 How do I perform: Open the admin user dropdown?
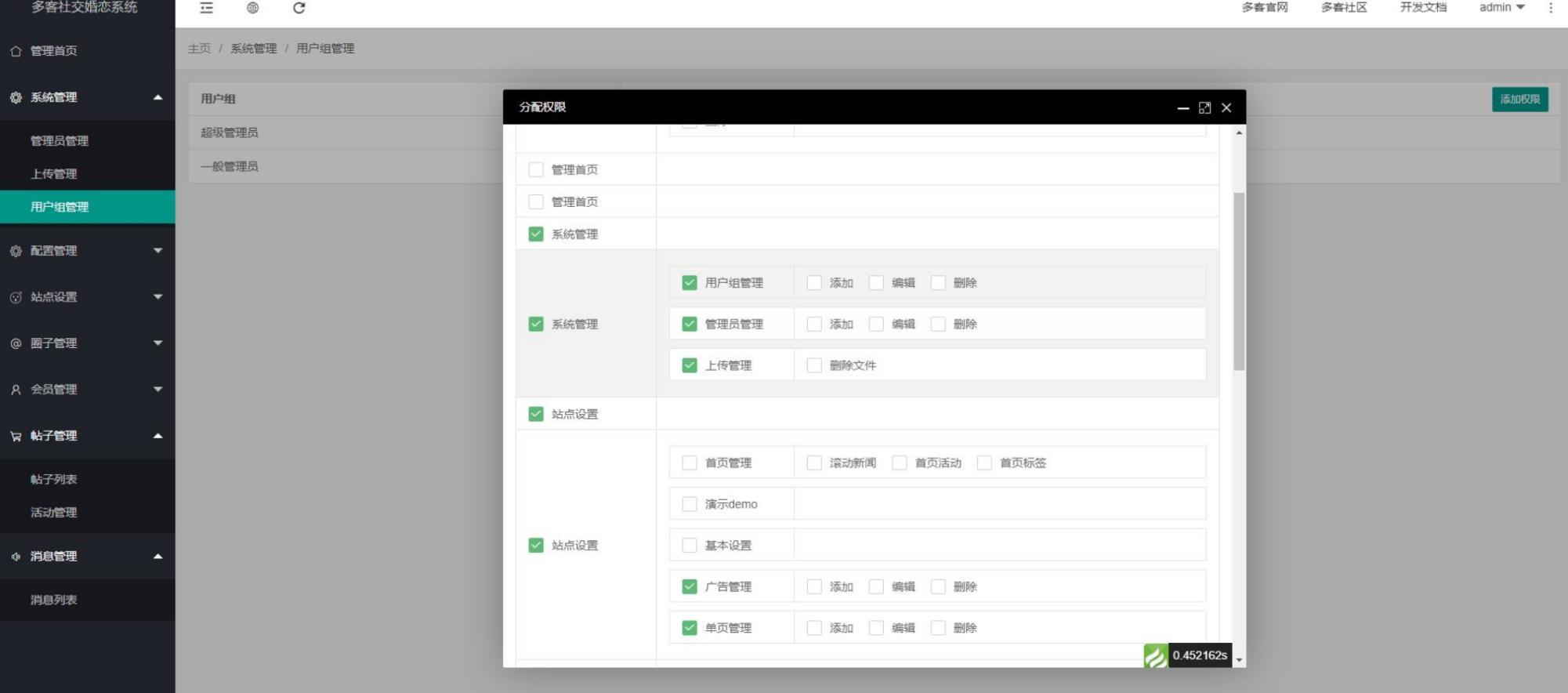point(1501,8)
